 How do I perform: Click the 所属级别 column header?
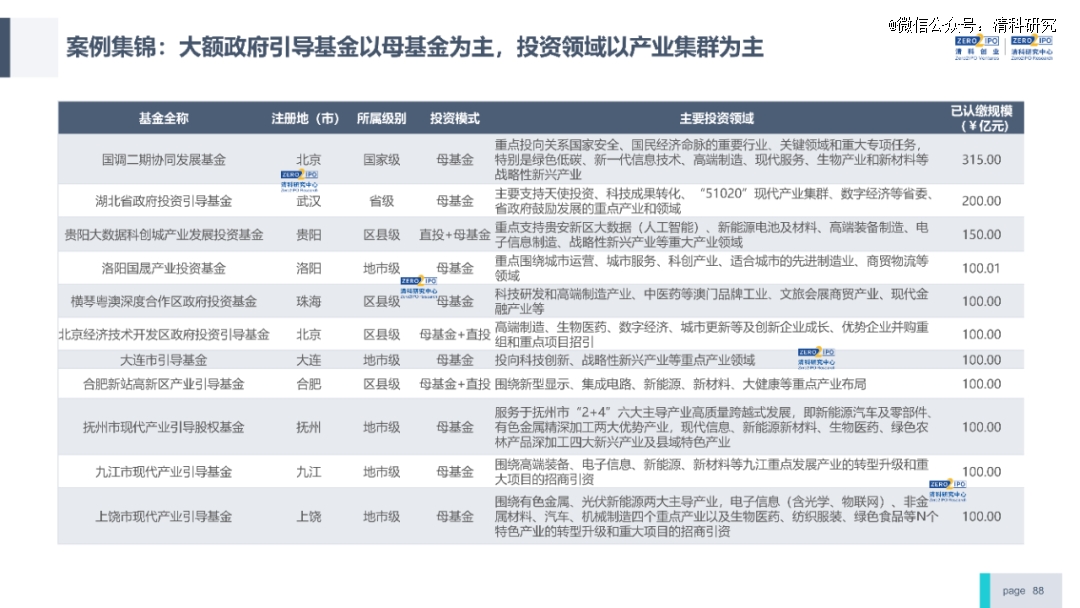click(381, 118)
